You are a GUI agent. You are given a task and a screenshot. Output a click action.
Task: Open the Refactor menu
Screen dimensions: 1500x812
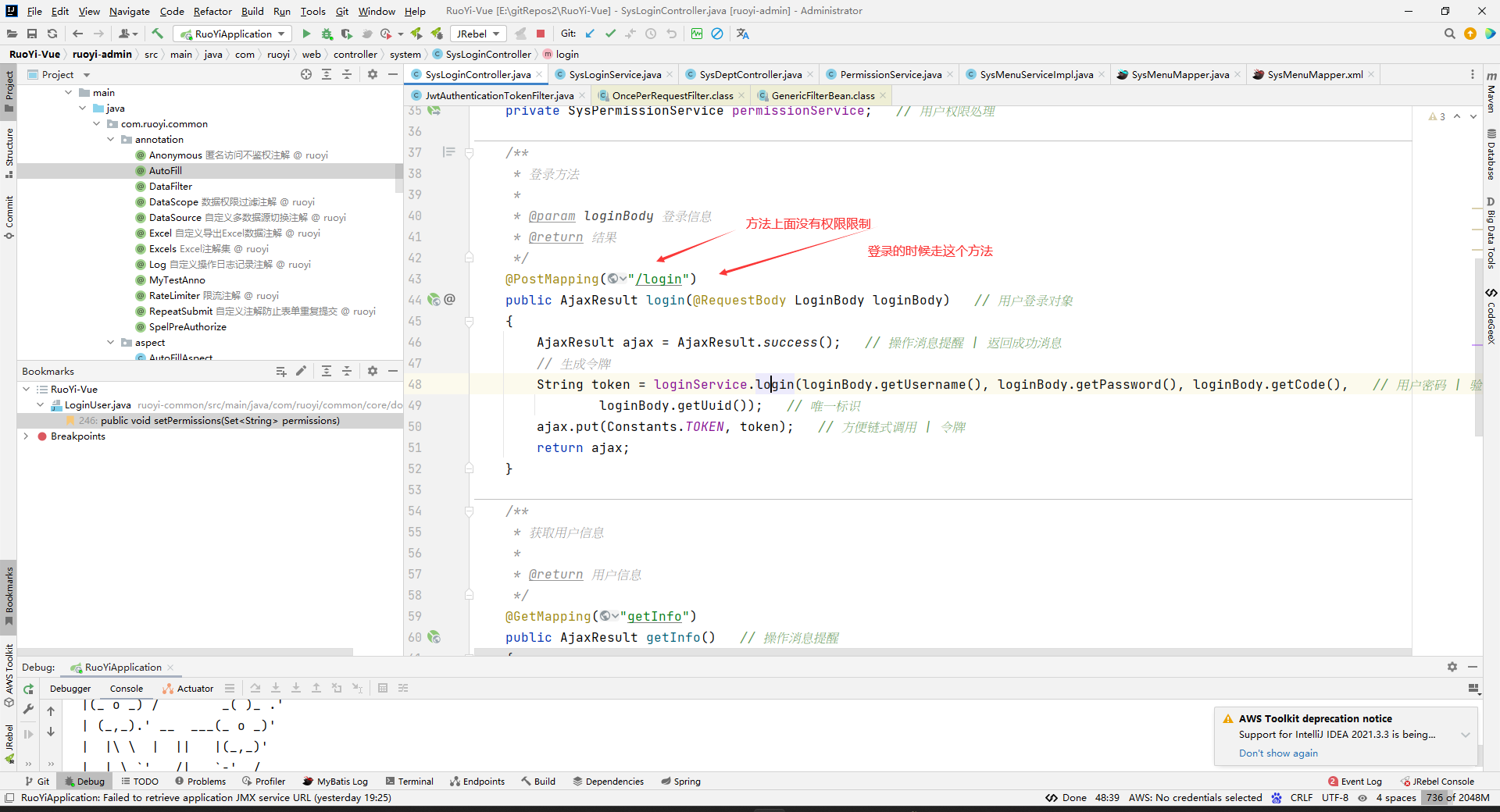coord(212,11)
